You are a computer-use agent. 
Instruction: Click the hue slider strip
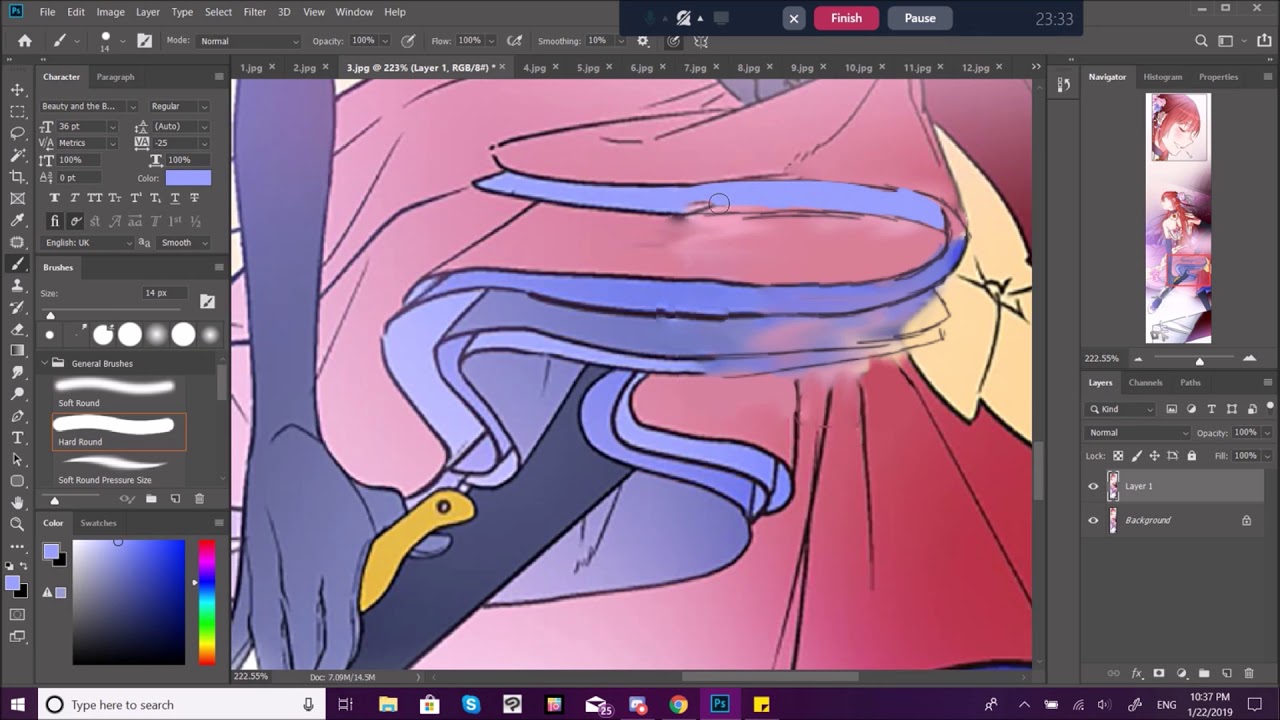tap(206, 602)
